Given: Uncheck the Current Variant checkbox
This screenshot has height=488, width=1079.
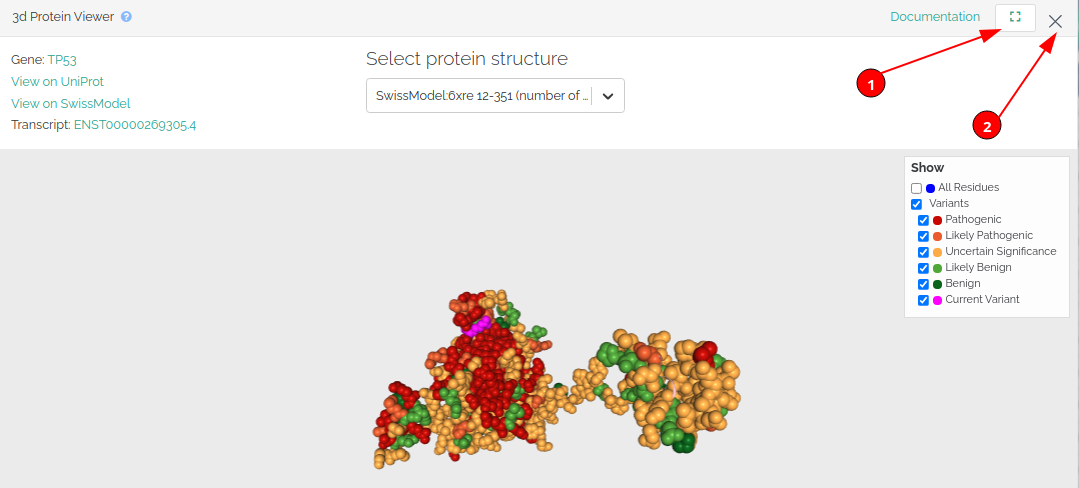Looking at the screenshot, I should pos(923,300).
